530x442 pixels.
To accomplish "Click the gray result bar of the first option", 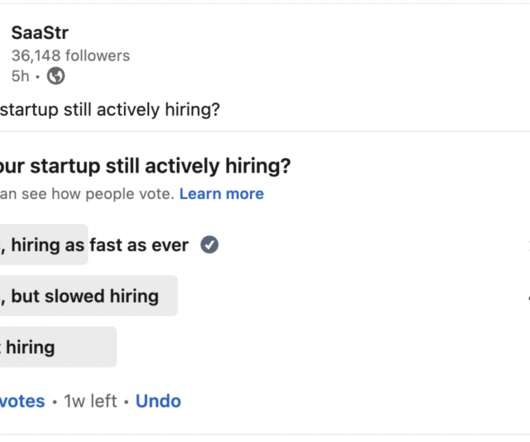I will (44, 244).
